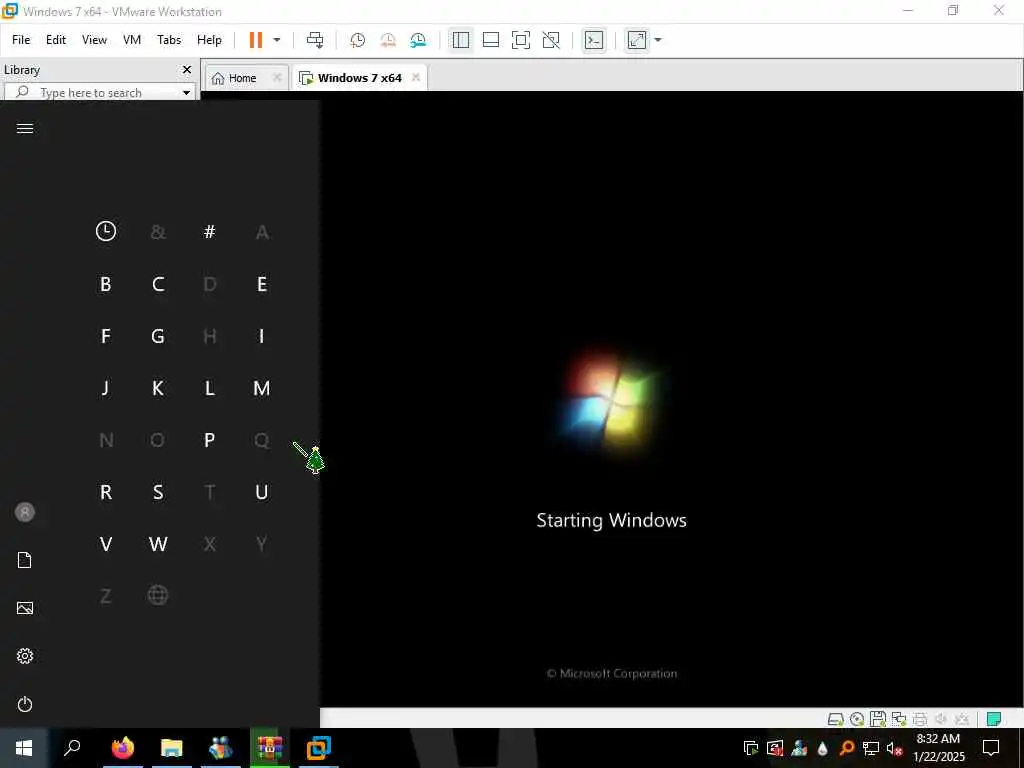
Task: Open the File menu
Action: point(21,40)
